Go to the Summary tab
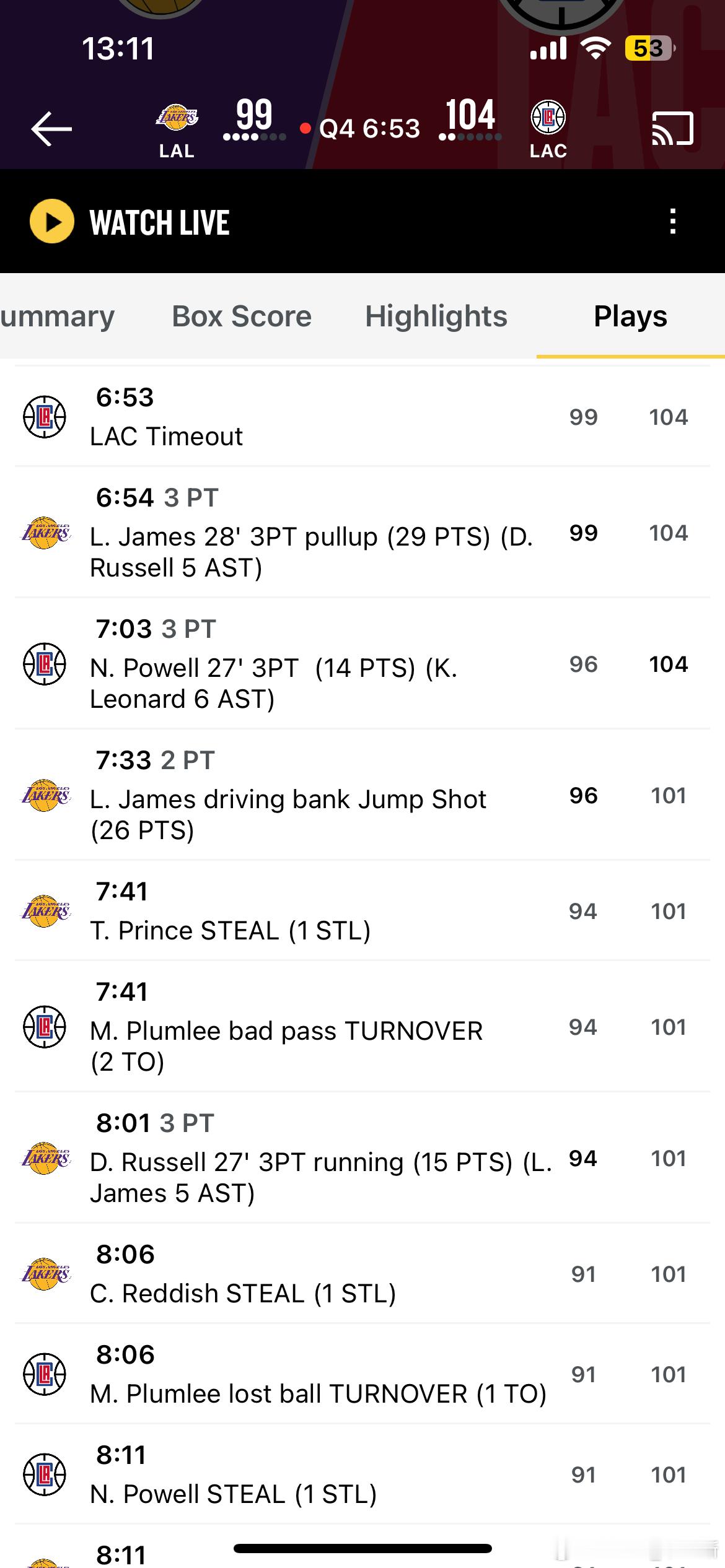The height and width of the screenshot is (1568, 725). tap(57, 316)
